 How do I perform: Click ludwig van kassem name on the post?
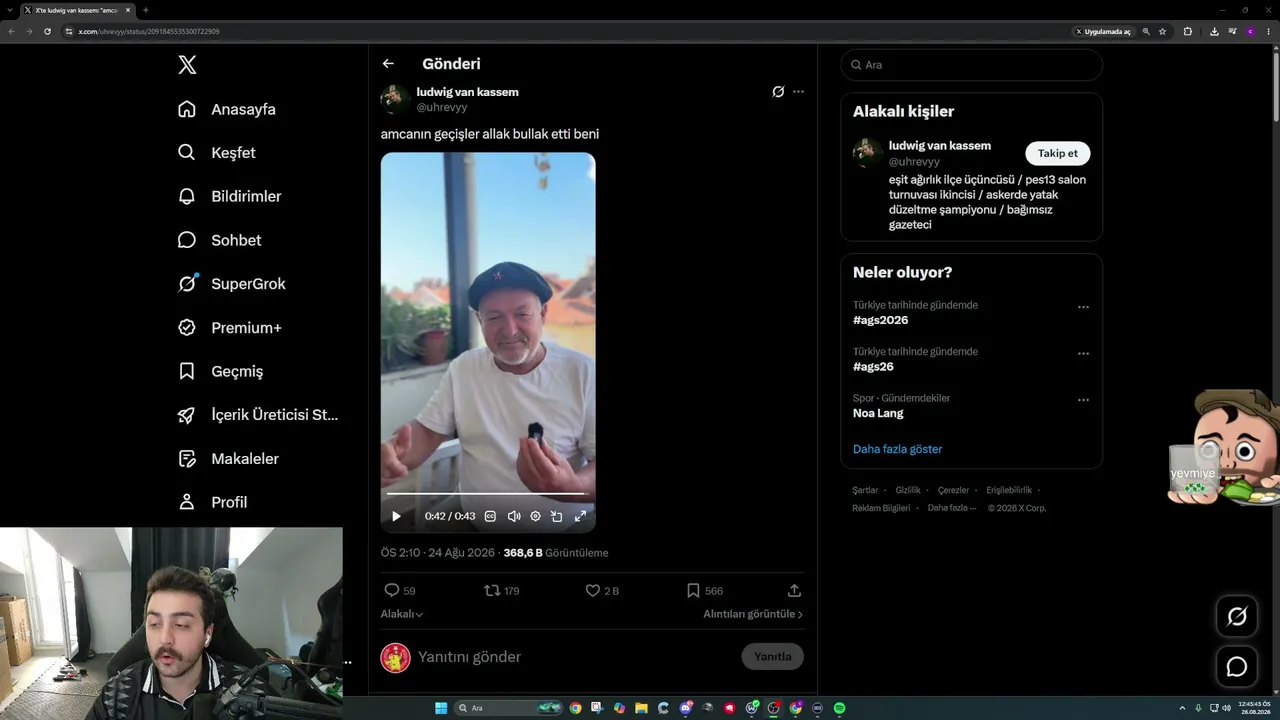(467, 92)
